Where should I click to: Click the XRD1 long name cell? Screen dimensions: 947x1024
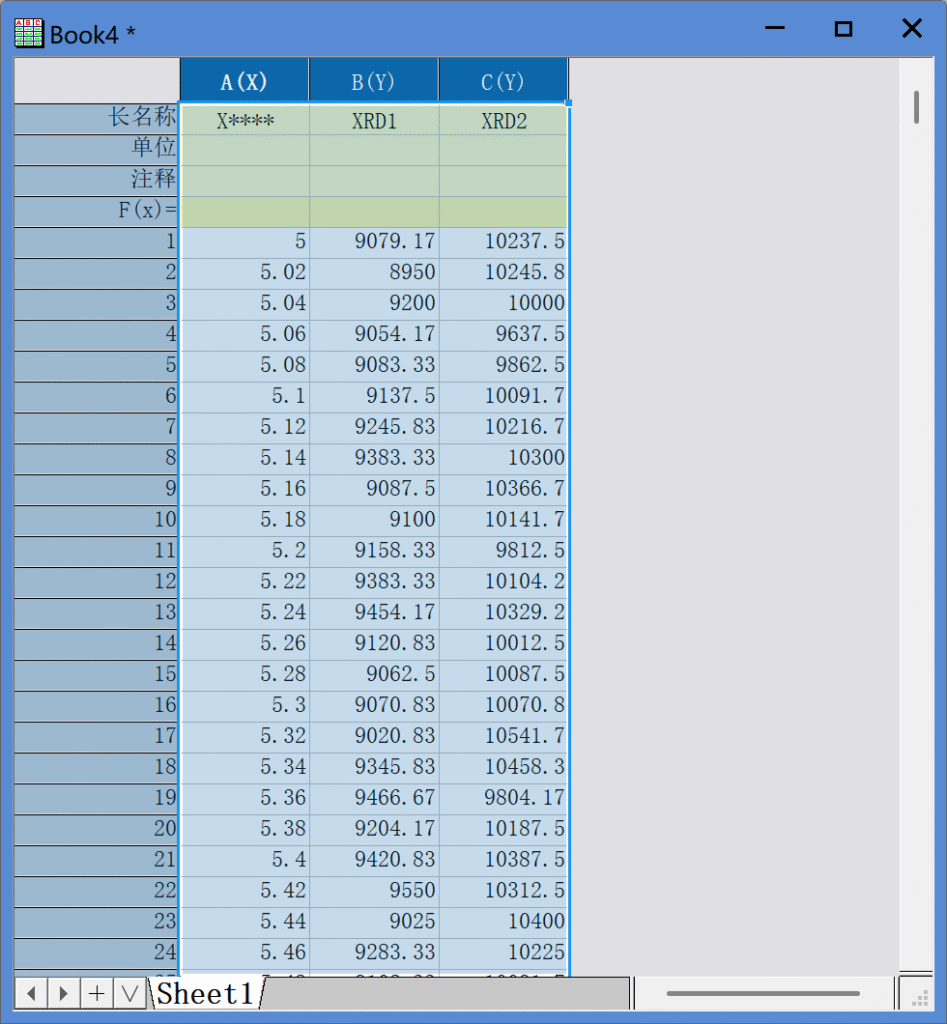[x=374, y=121]
